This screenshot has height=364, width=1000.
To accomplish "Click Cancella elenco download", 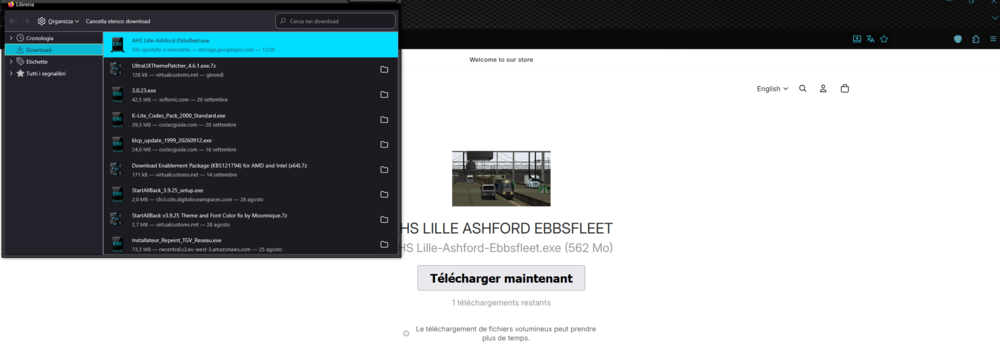I will (118, 21).
